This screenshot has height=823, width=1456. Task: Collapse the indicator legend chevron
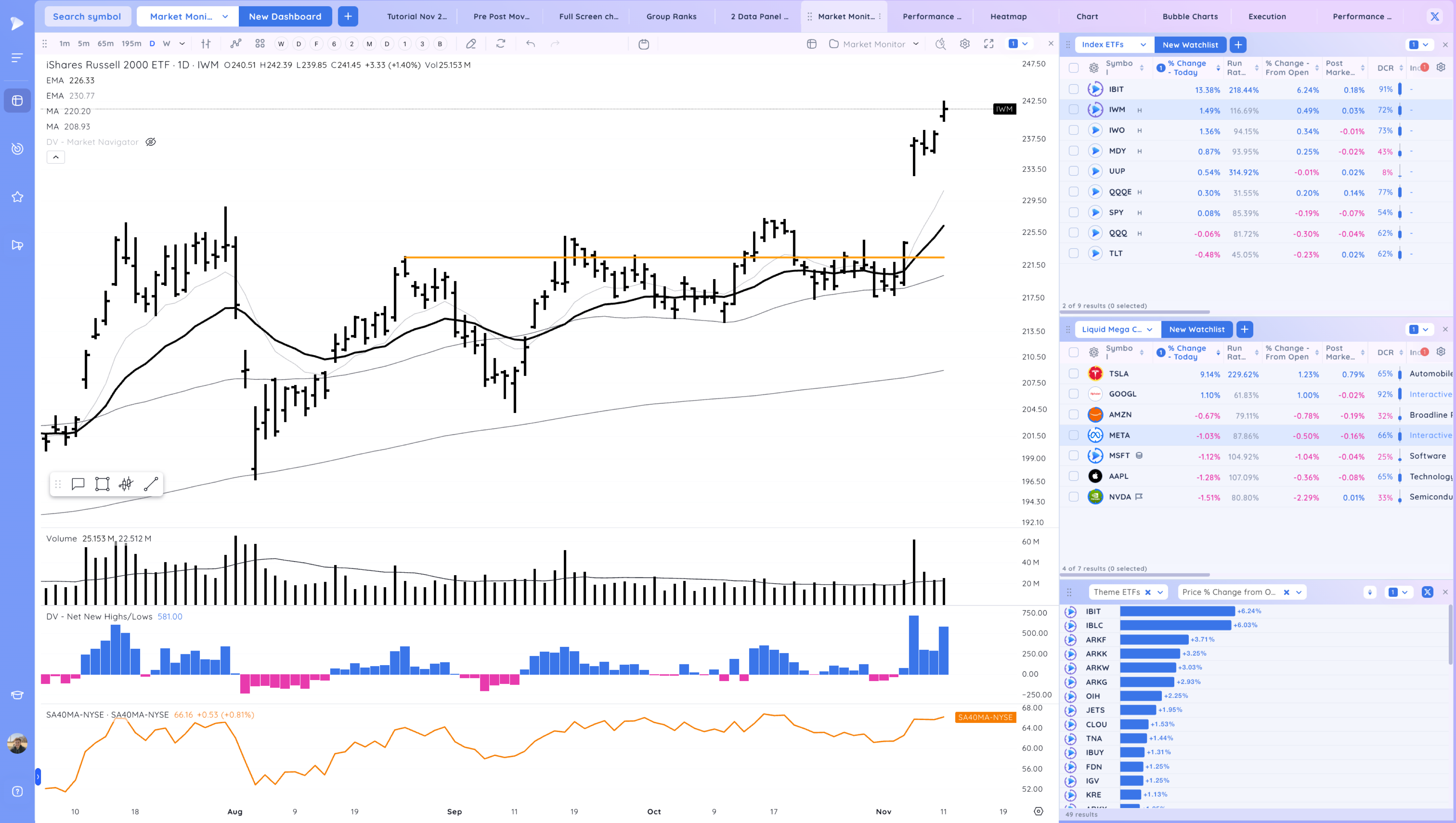(x=55, y=157)
